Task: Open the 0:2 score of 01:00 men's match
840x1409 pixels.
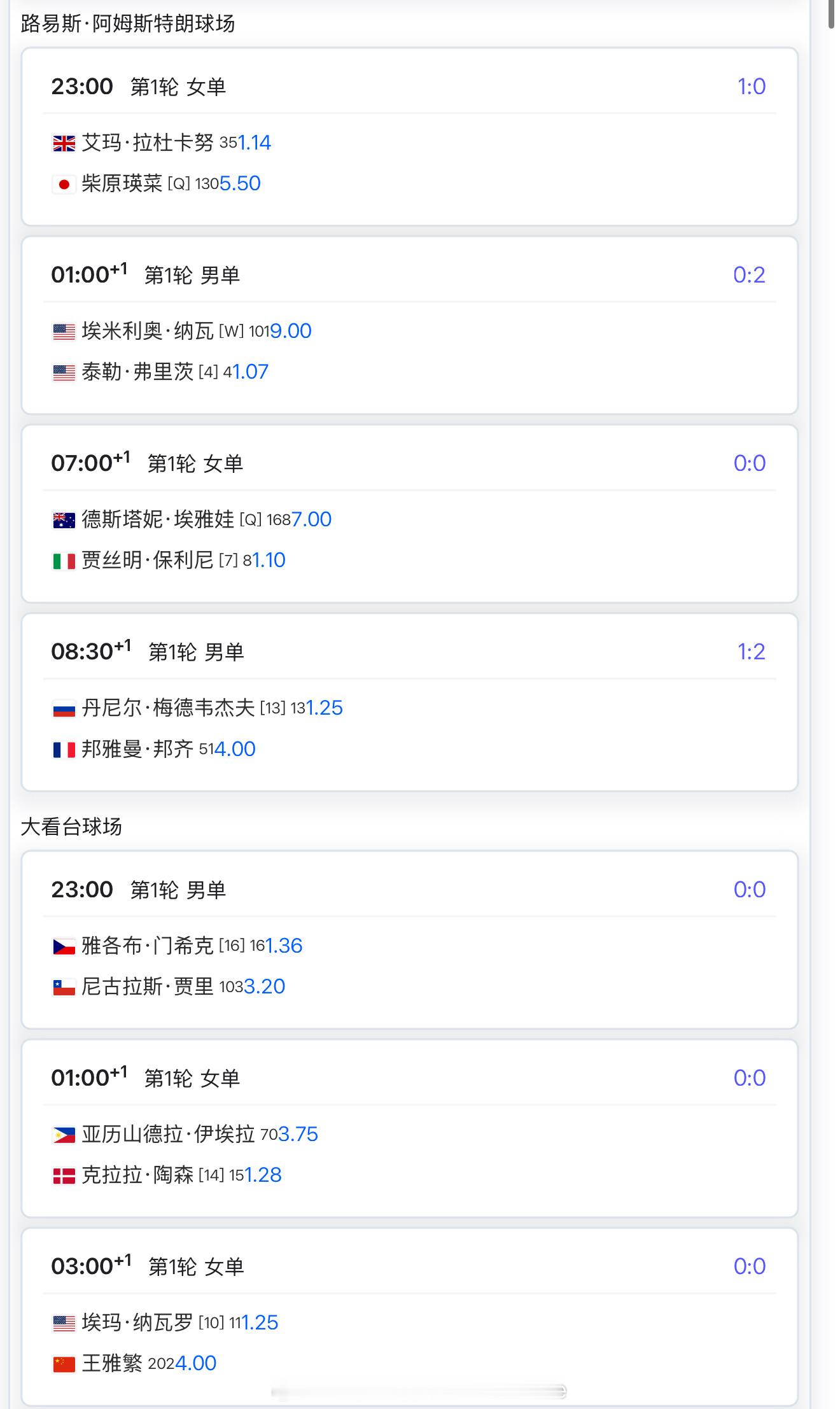Action: tap(749, 275)
